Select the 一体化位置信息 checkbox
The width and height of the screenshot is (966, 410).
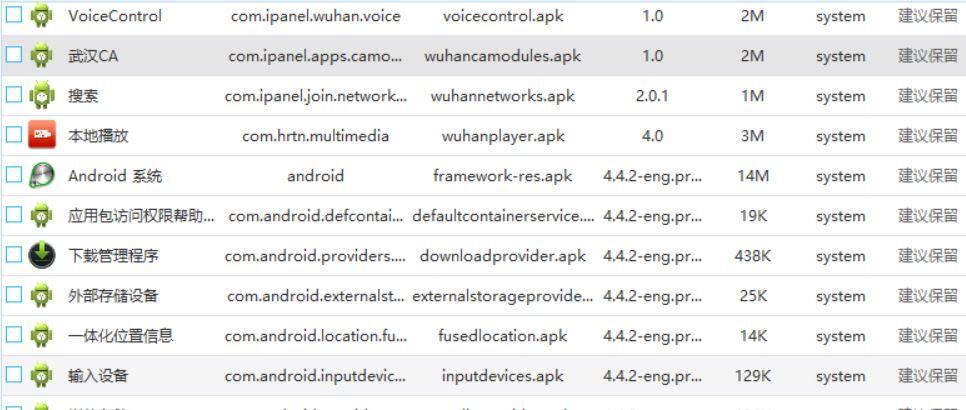coord(14,334)
